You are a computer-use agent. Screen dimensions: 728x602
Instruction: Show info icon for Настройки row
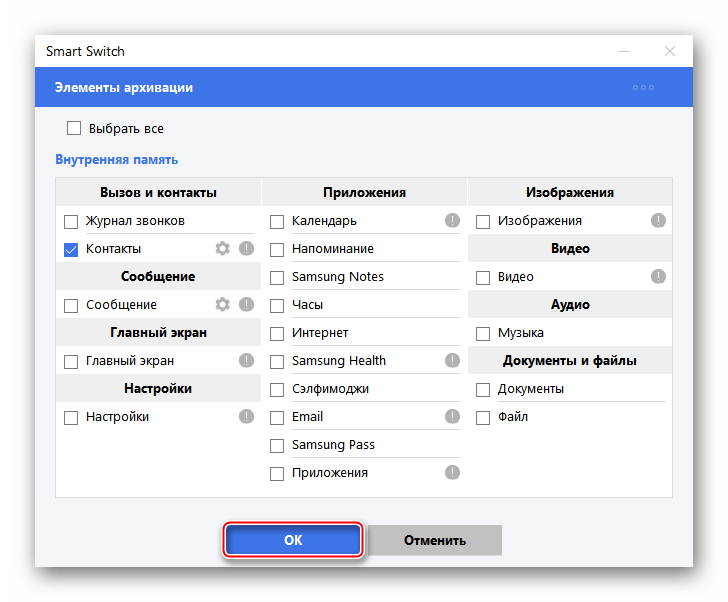pos(247,416)
